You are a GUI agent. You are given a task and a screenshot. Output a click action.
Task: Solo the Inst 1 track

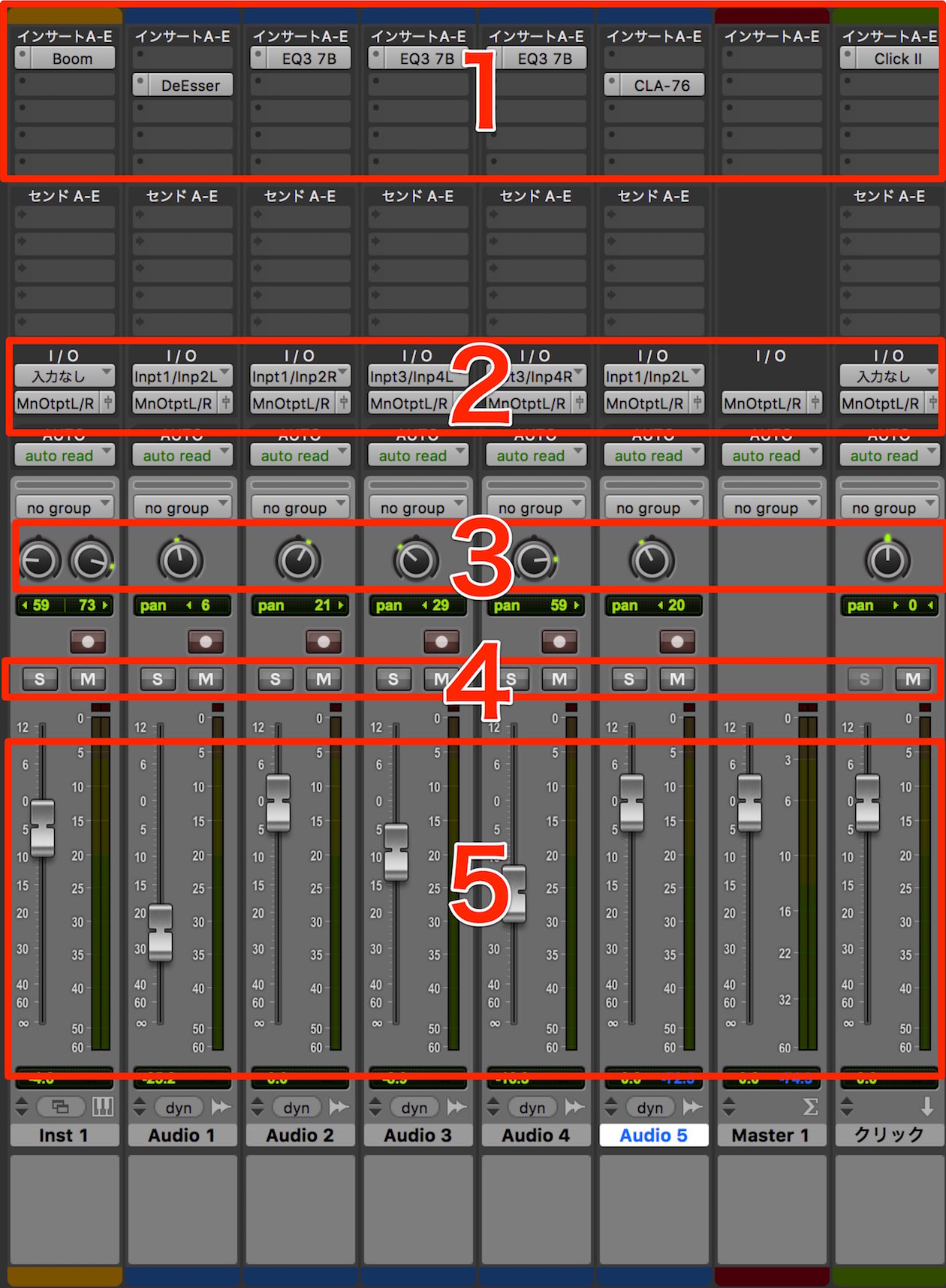[x=40, y=679]
